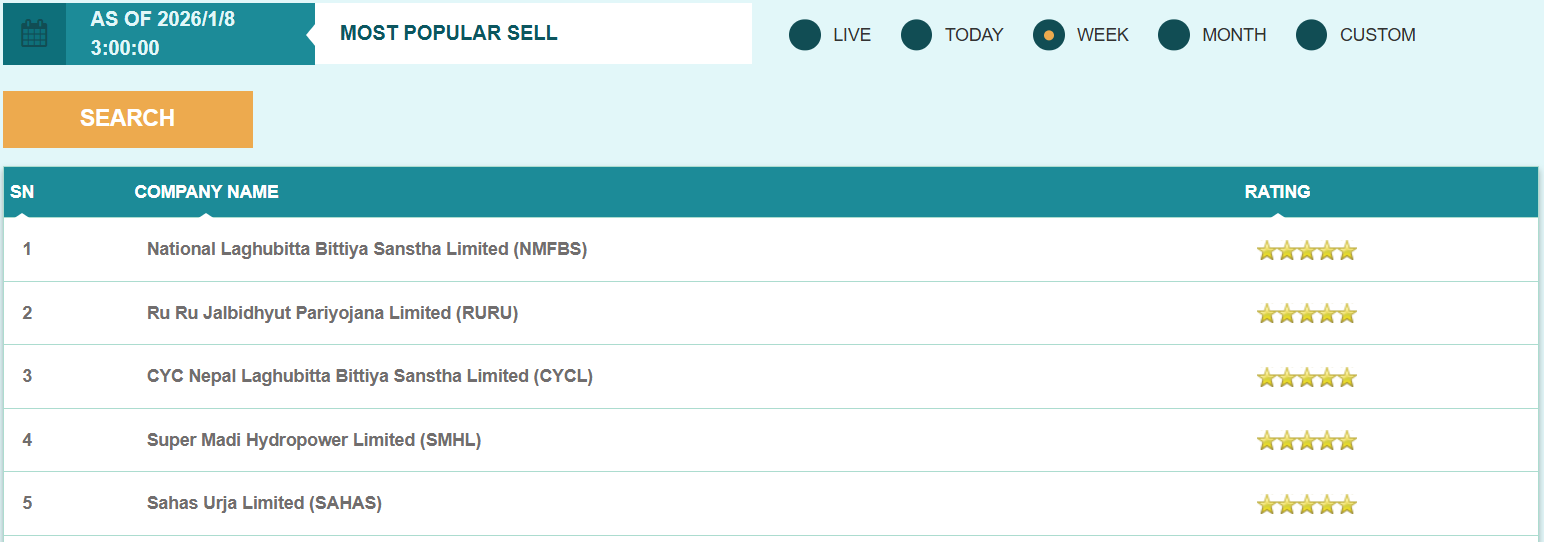Click the star rating for RURU
The width and height of the screenshot is (1544, 542).
point(1306,314)
